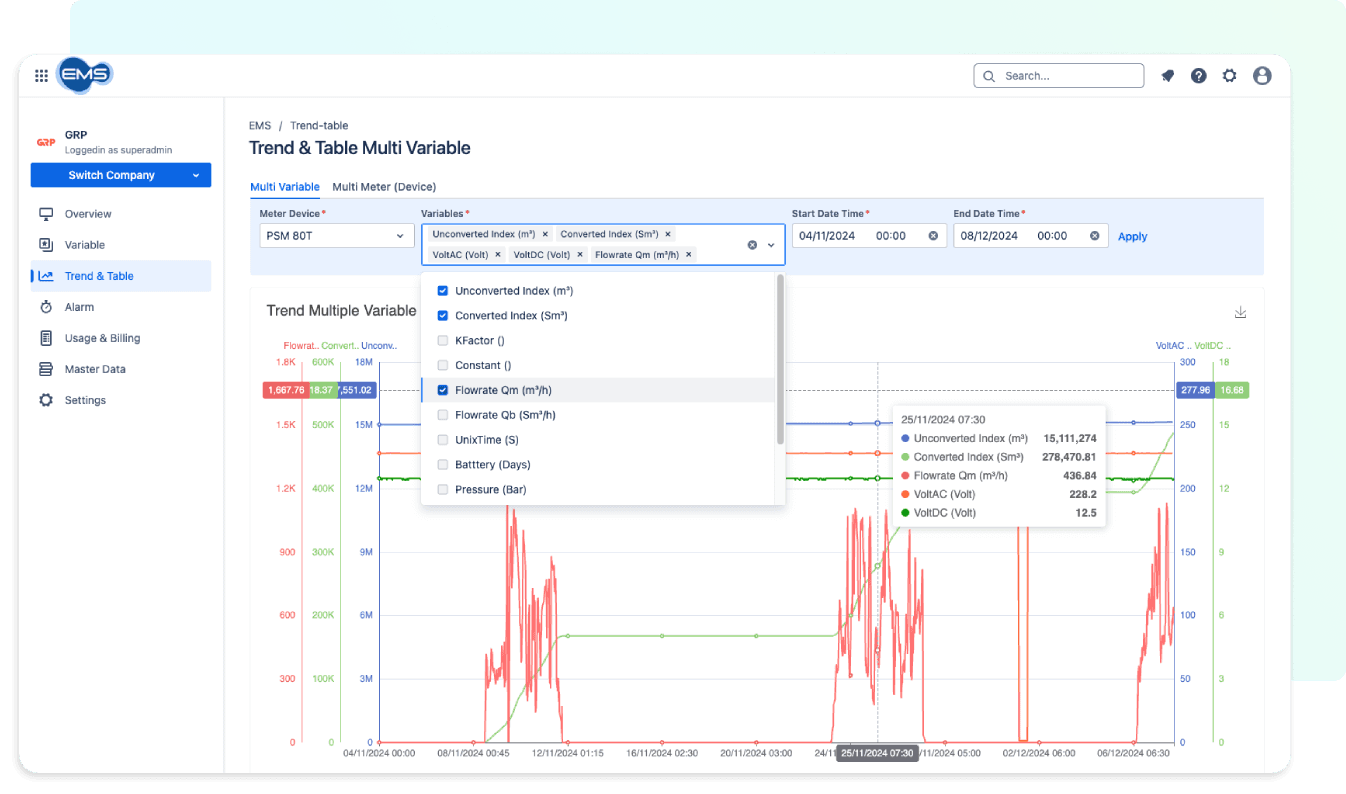This screenshot has height=794, width=1346.
Task: Check the Flowrate Qb (Sm³/h) option
Action: 443,415
